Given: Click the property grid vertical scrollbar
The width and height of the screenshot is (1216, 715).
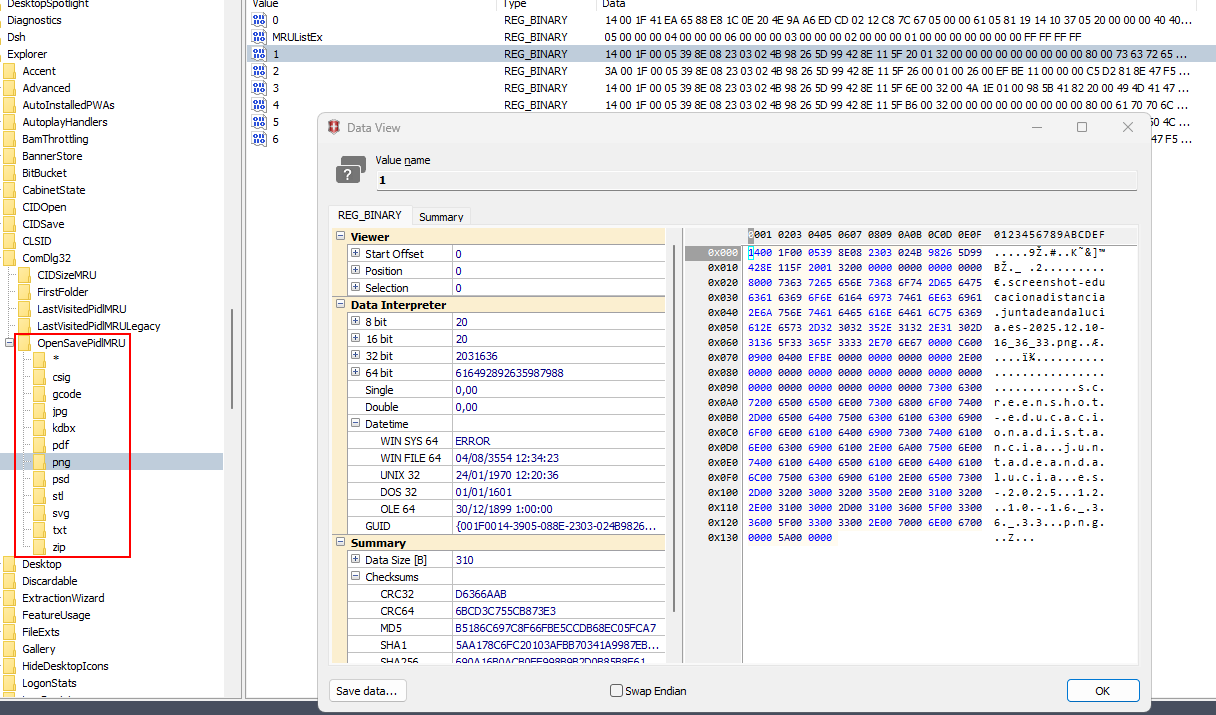Looking at the screenshot, I should (x=674, y=430).
